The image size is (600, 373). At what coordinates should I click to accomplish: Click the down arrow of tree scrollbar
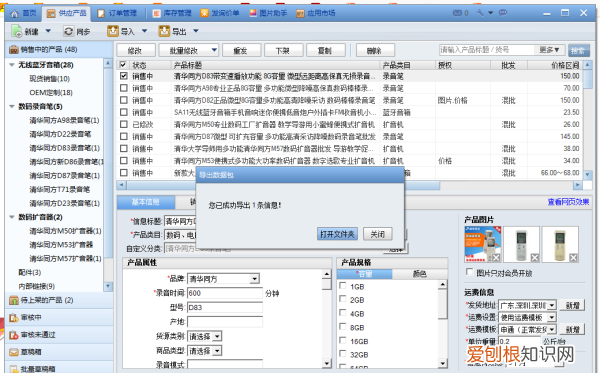[108, 286]
